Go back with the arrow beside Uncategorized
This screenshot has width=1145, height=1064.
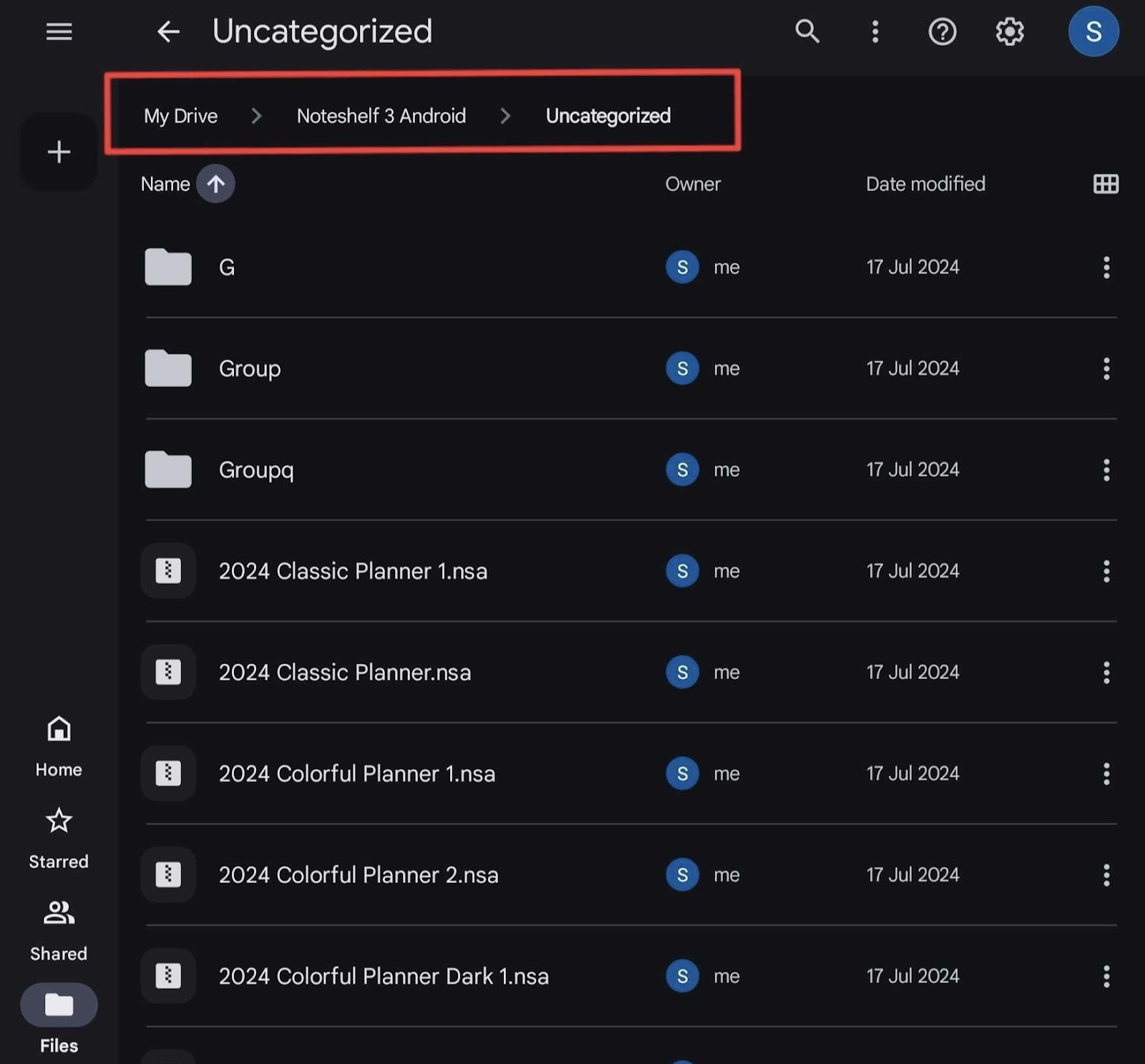point(168,31)
